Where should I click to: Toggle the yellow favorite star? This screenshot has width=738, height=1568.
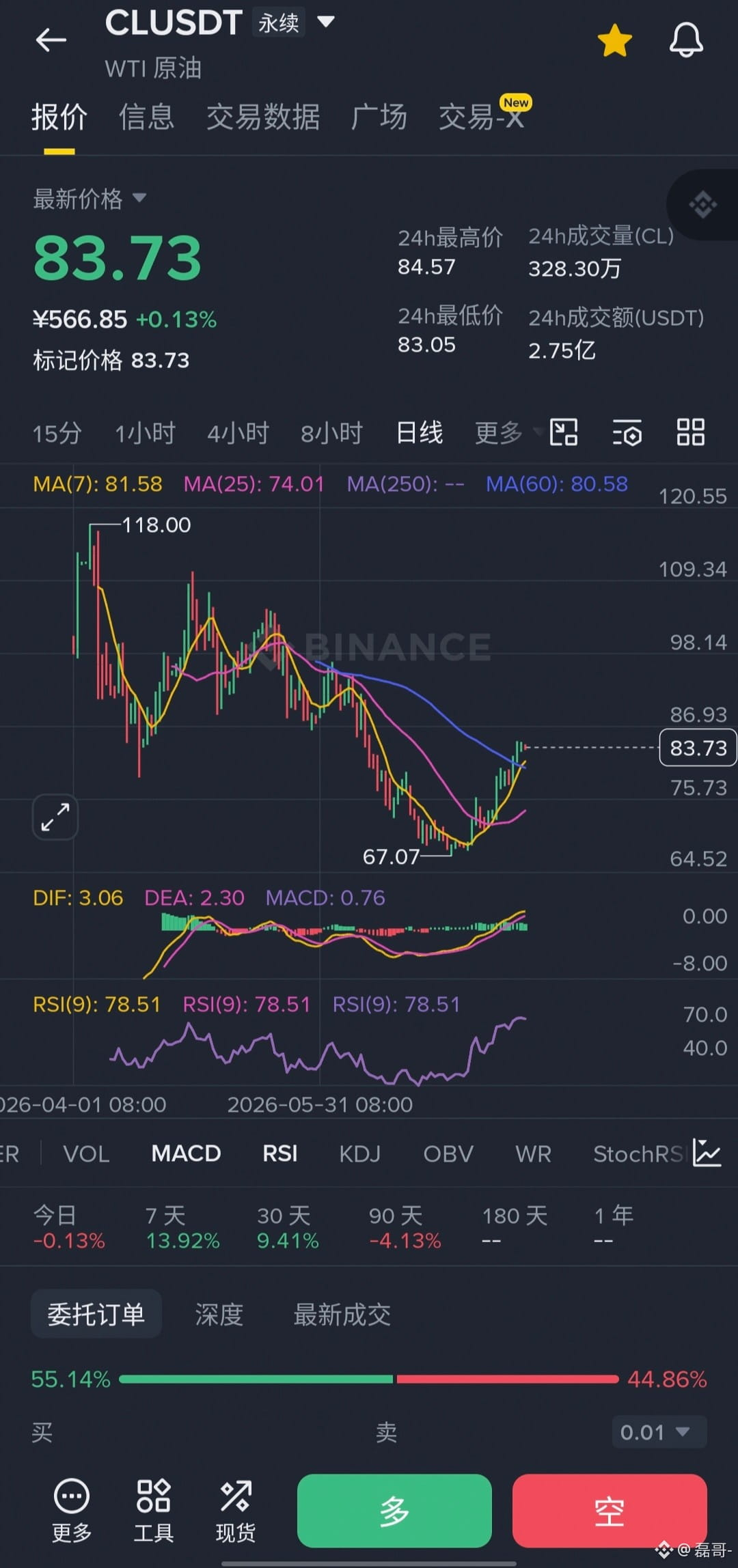[x=615, y=41]
